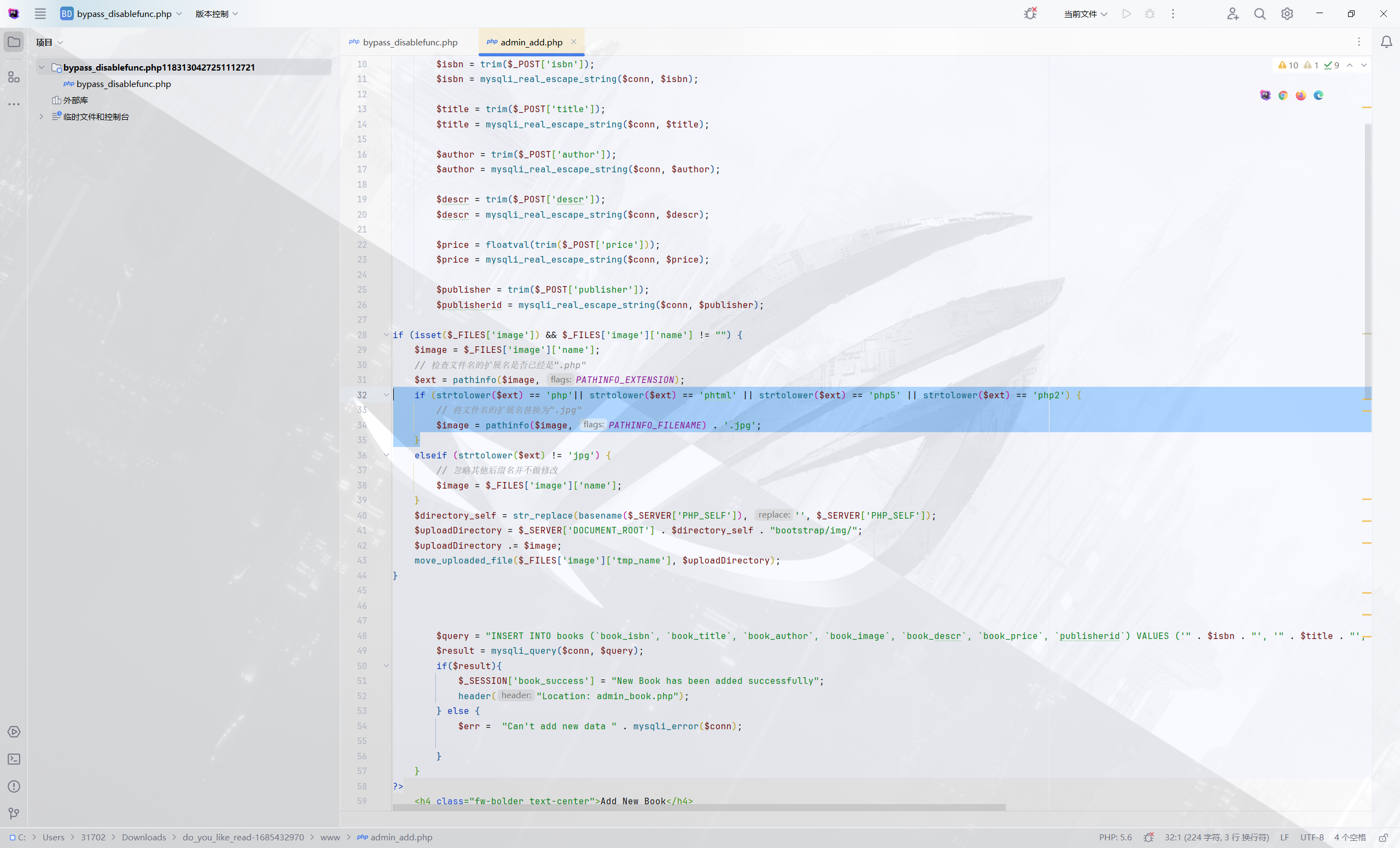Open the notifications bell icon
This screenshot has height=848, width=1400.
1386,42
